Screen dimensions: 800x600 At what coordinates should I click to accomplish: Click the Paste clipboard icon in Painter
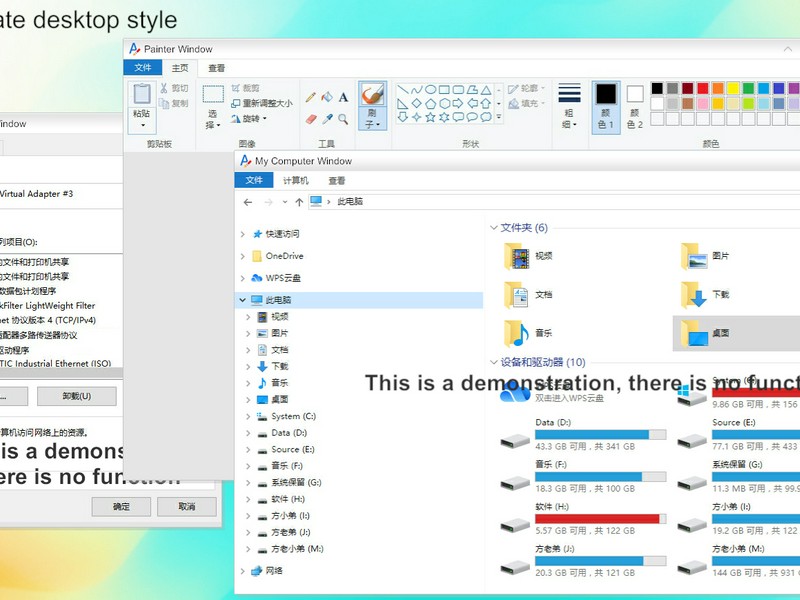pyautogui.click(x=142, y=94)
